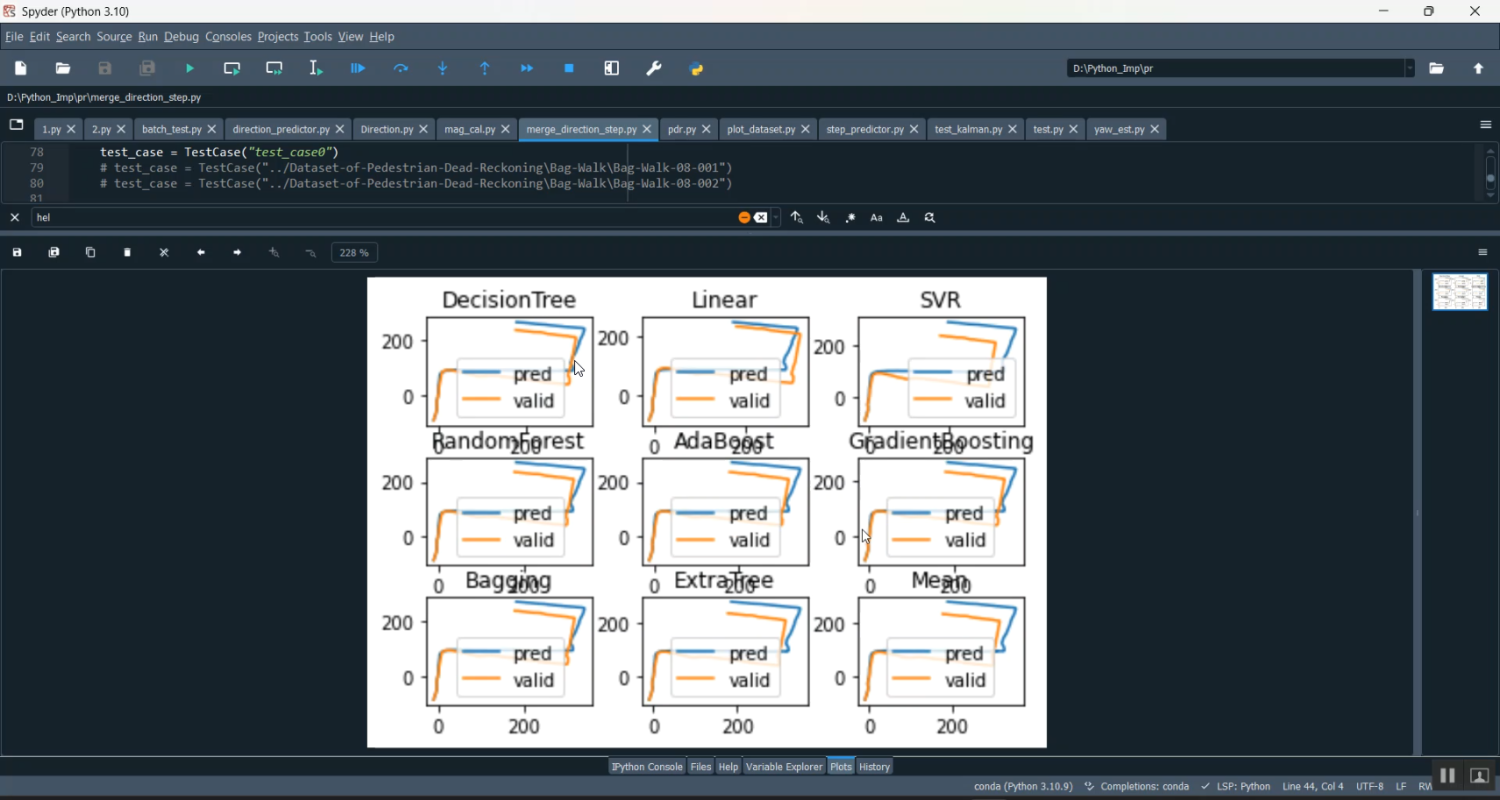Close the test_kalman.py tab
The width and height of the screenshot is (1500, 800).
point(1013,129)
